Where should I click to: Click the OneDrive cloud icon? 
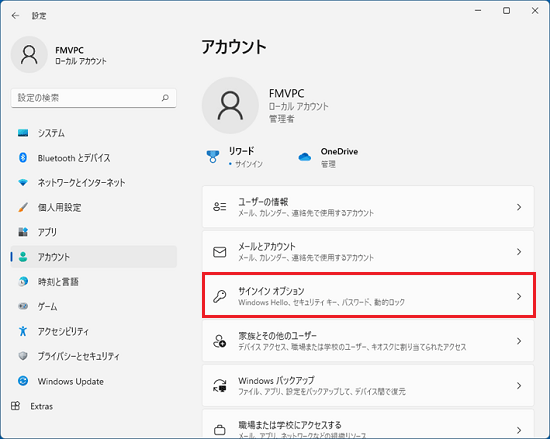pos(304,157)
